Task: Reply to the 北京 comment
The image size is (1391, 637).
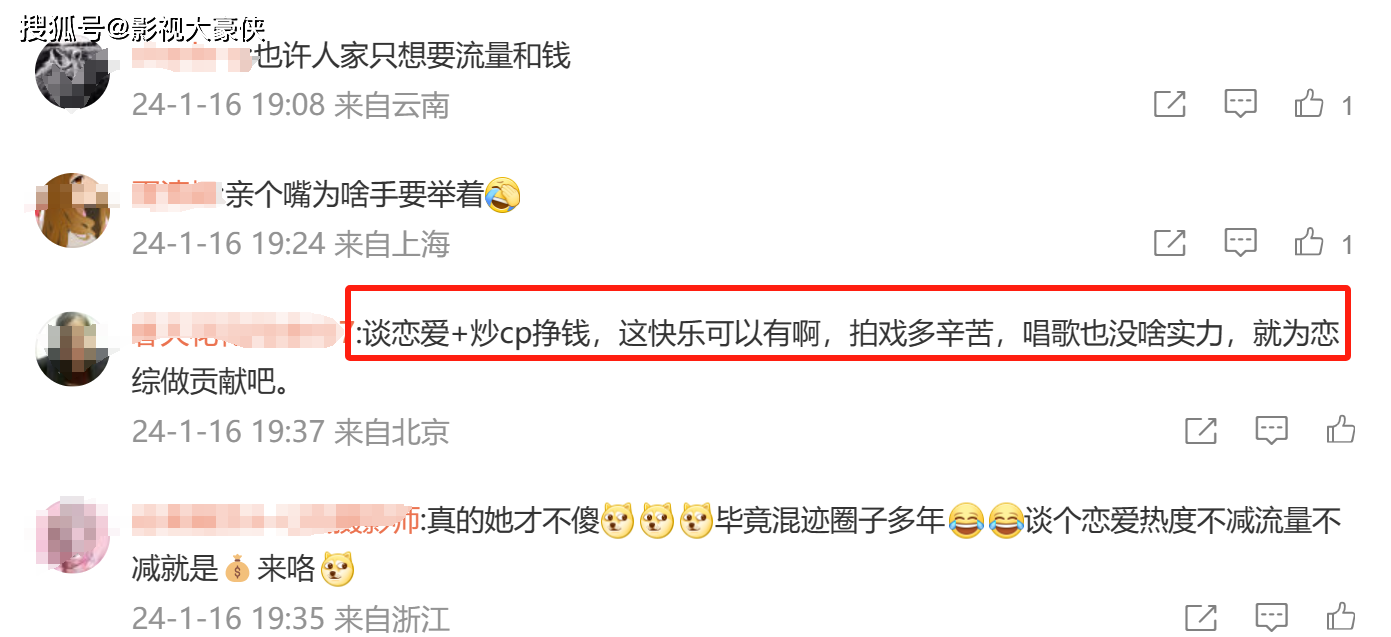Action: point(1271,431)
